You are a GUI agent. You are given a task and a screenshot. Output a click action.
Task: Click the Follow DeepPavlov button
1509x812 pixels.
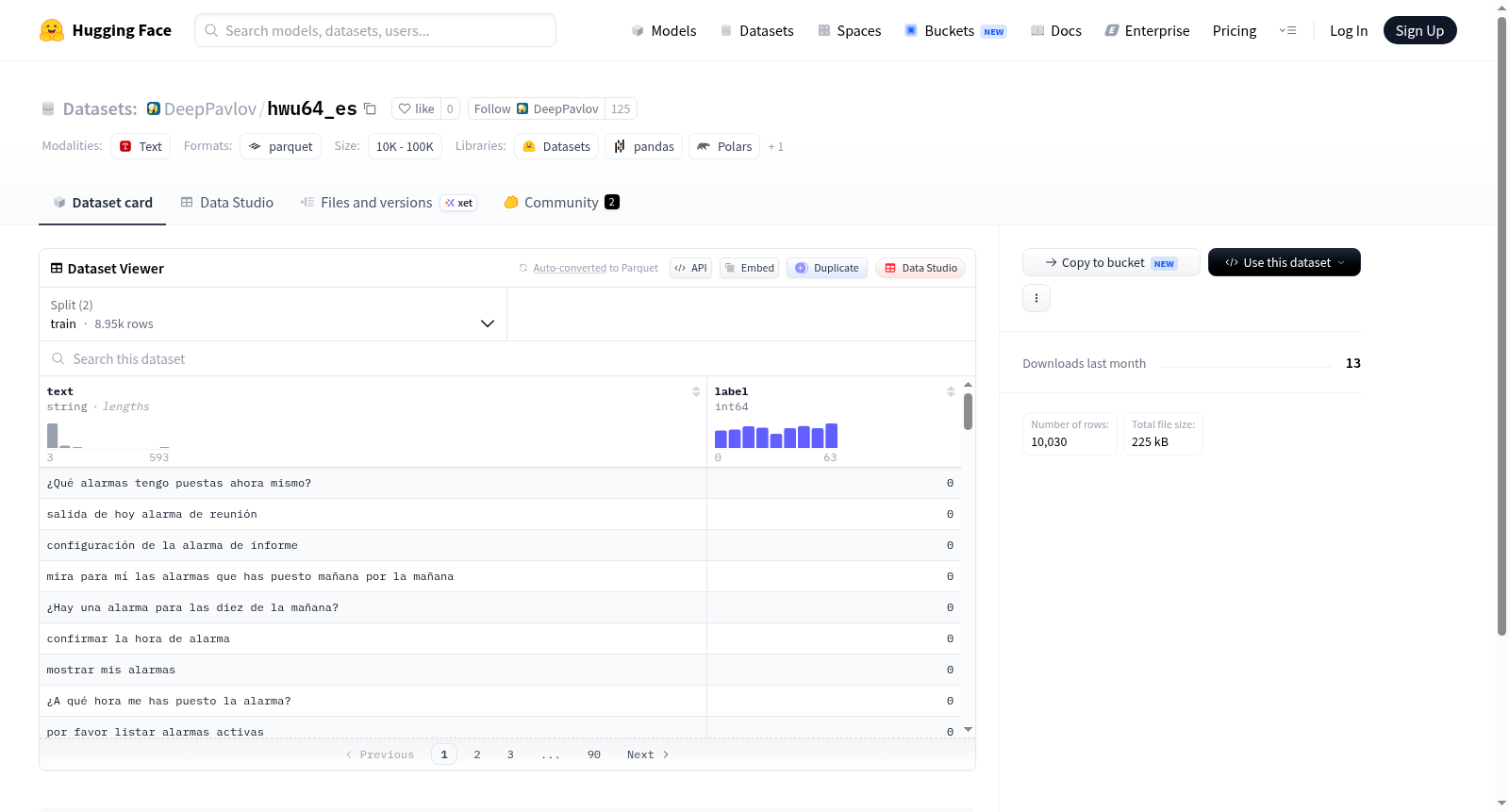[x=536, y=109]
